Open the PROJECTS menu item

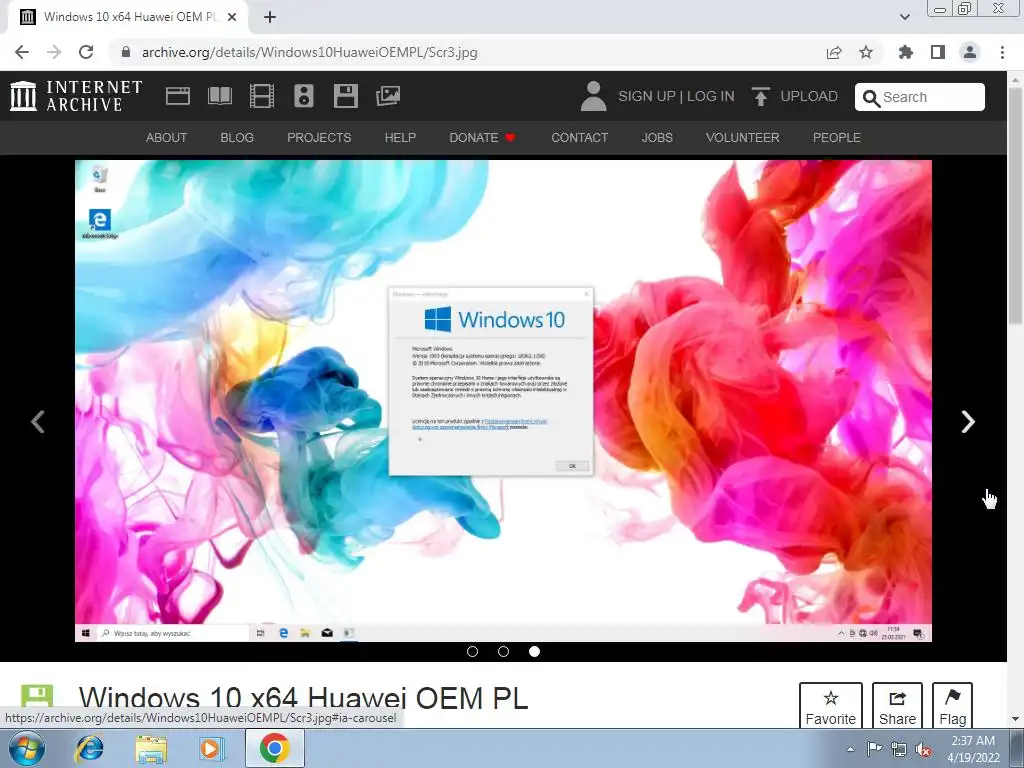click(319, 138)
